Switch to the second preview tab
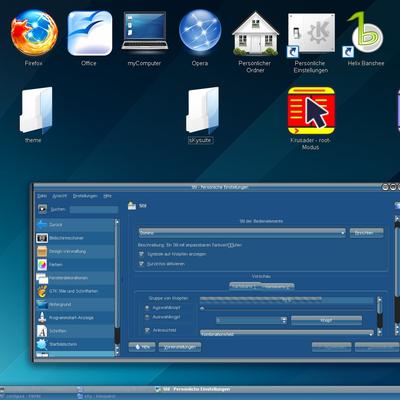This screenshot has height=400, width=400. click(278, 286)
